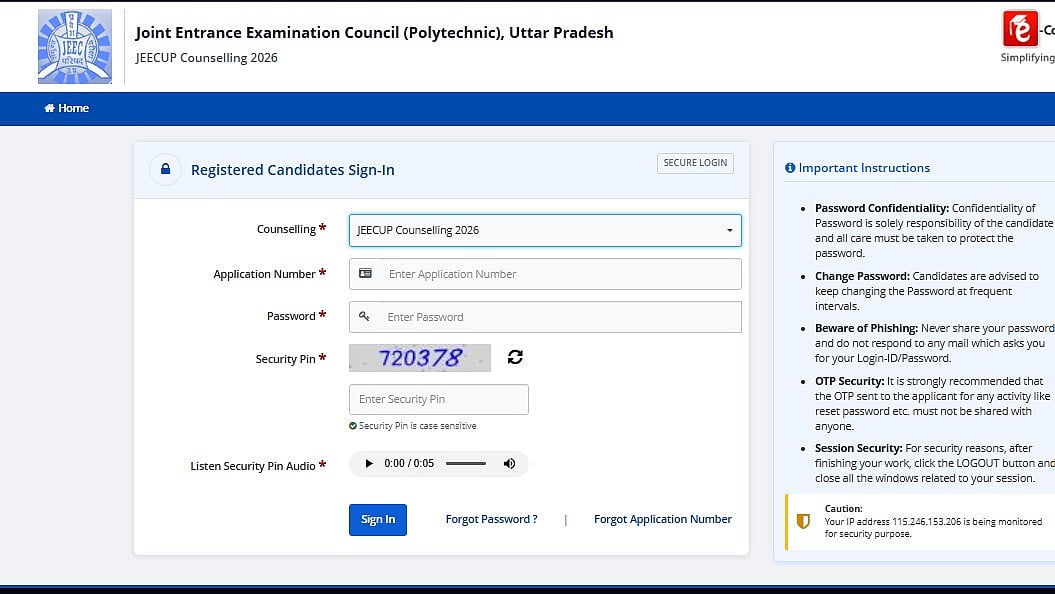This screenshot has width=1055, height=594.
Task: Click the shield icon in Caution box
Action: click(x=803, y=521)
